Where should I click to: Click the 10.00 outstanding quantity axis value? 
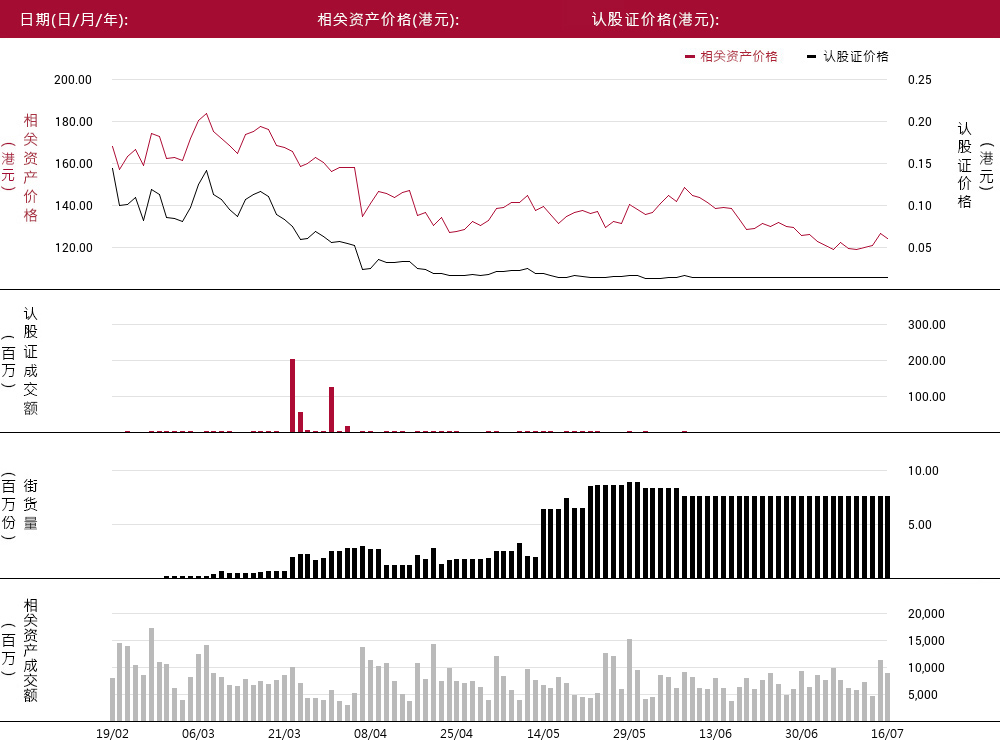(923, 470)
